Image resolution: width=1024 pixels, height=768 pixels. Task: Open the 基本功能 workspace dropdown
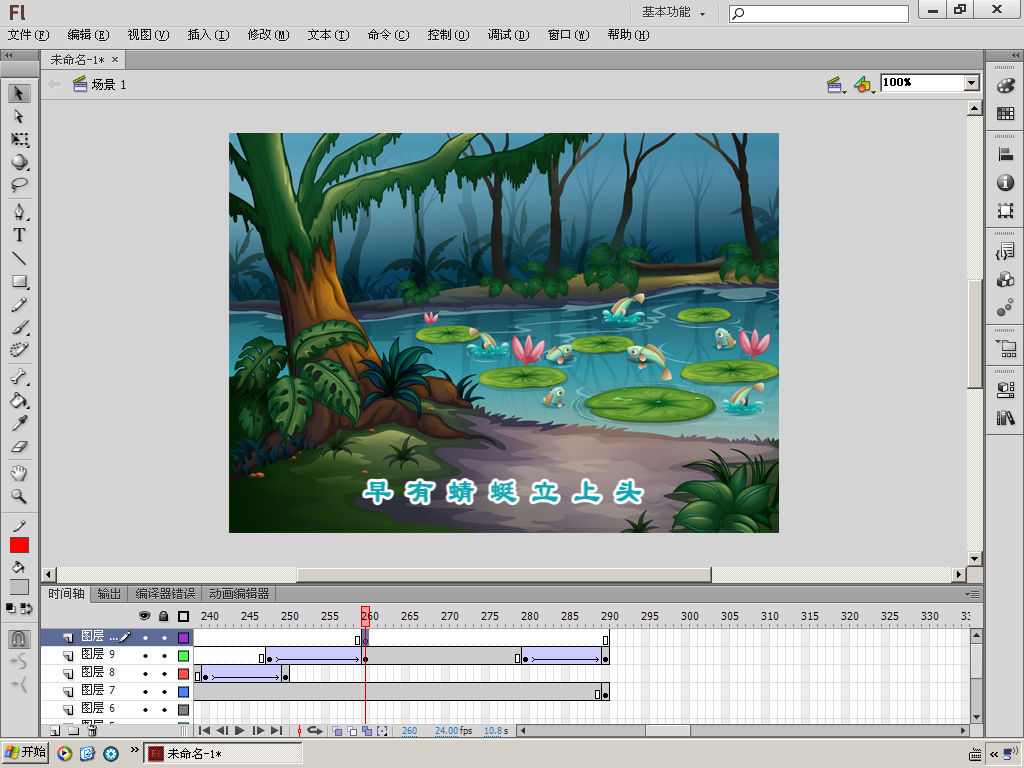pos(673,12)
